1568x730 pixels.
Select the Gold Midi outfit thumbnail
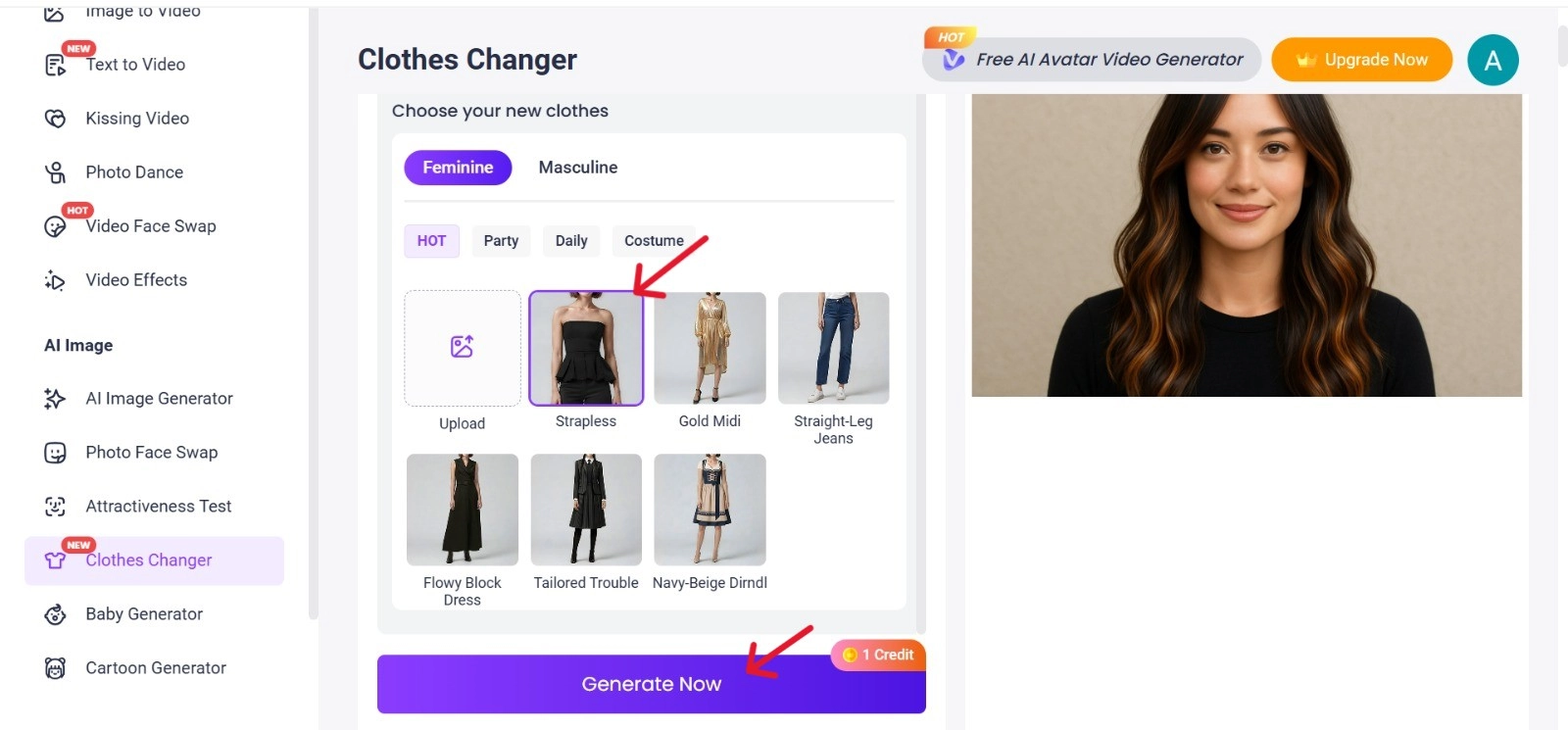[x=710, y=348]
